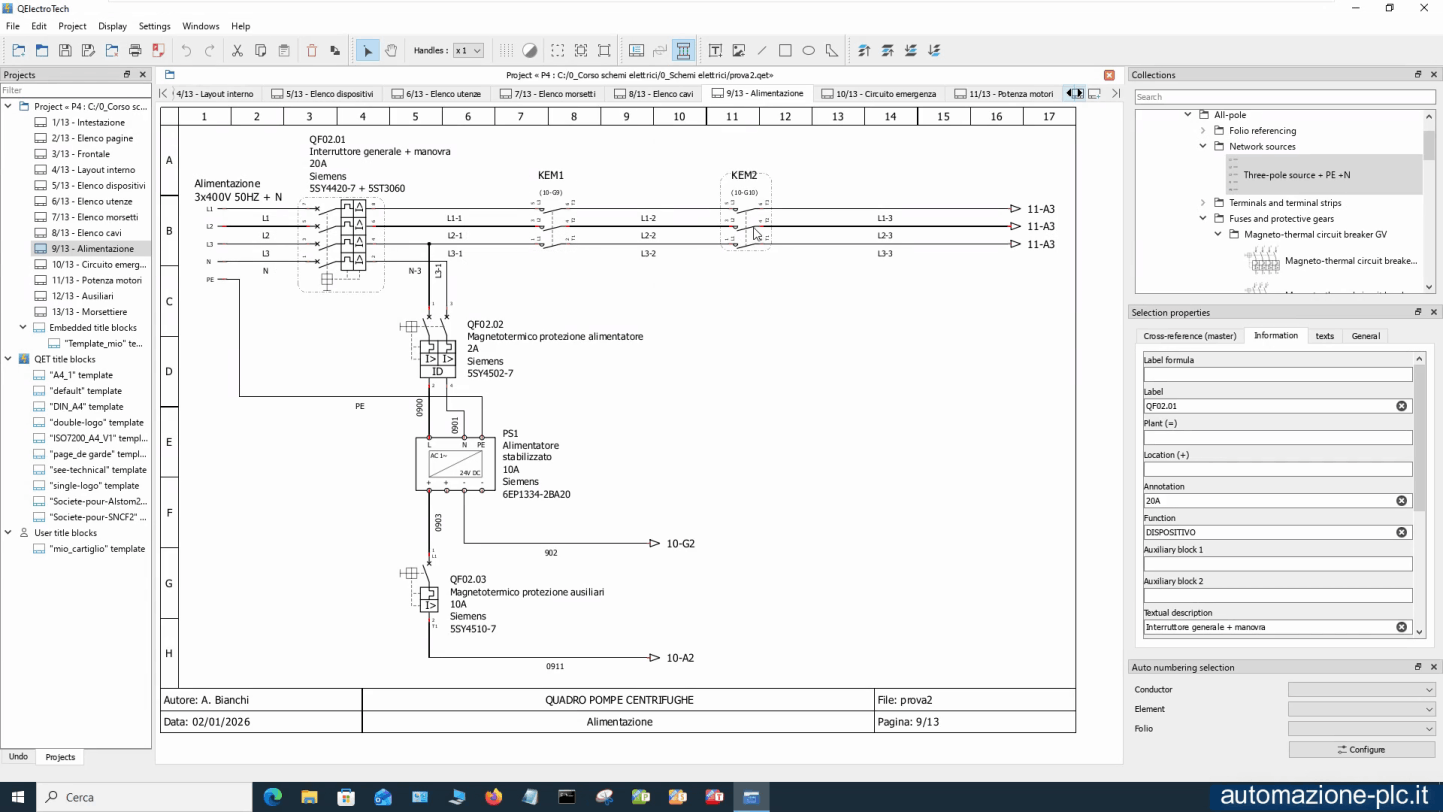Expand the Fuses and protective gears folder
The image size is (1443, 812).
(1203, 218)
